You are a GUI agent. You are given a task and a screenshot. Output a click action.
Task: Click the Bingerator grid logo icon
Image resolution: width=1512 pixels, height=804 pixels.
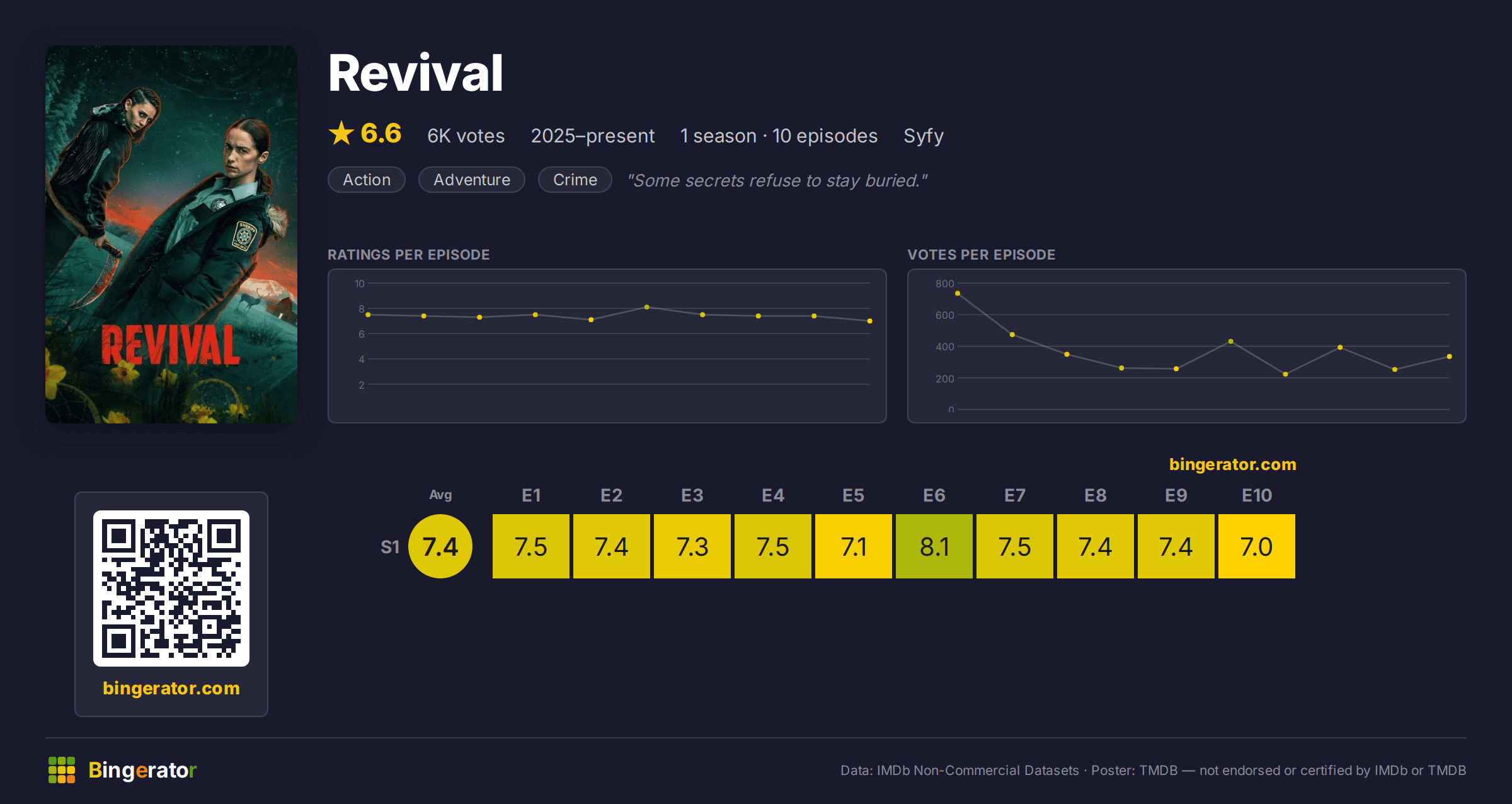(62, 770)
